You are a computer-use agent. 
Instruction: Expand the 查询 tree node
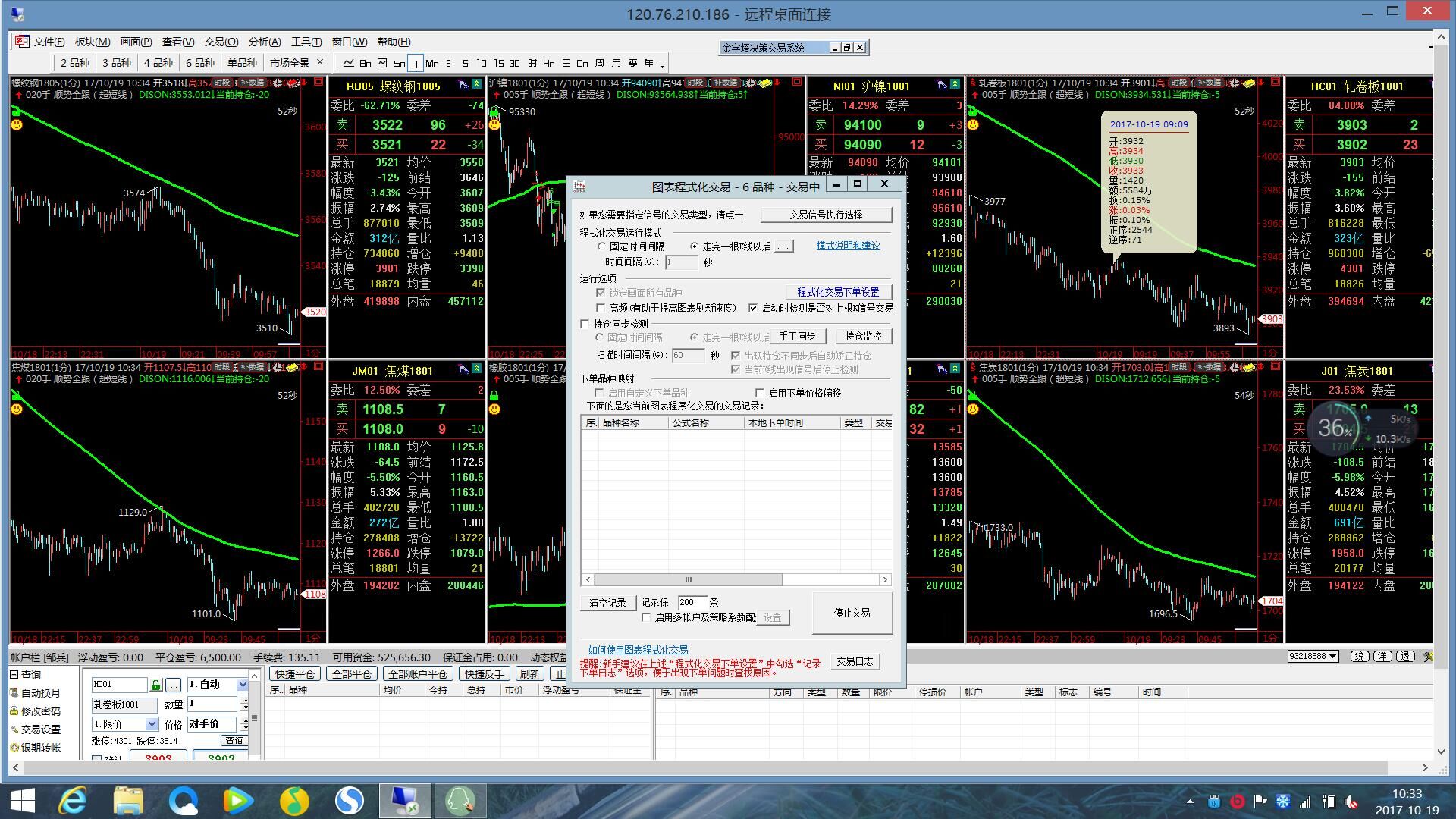14,675
